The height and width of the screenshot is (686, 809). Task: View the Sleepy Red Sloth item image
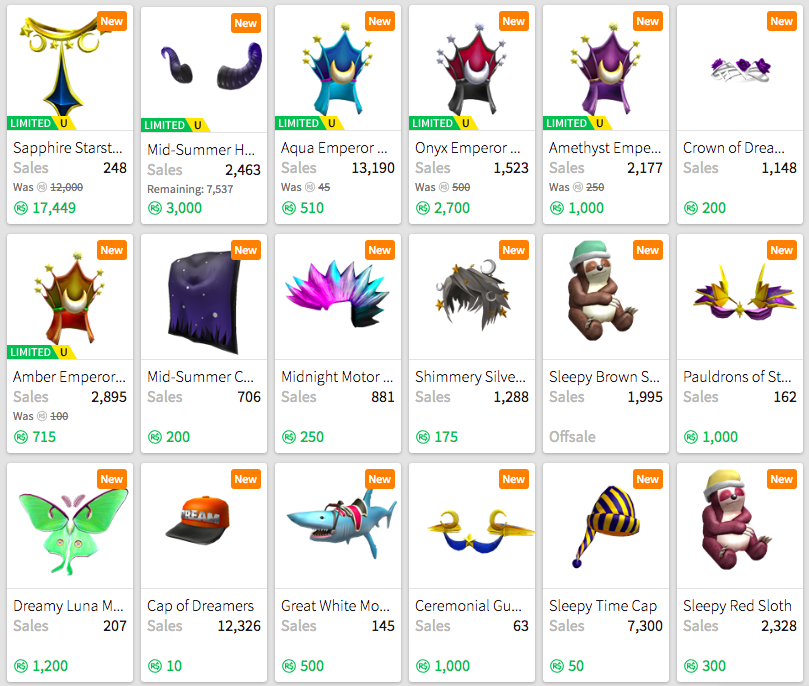tap(739, 525)
